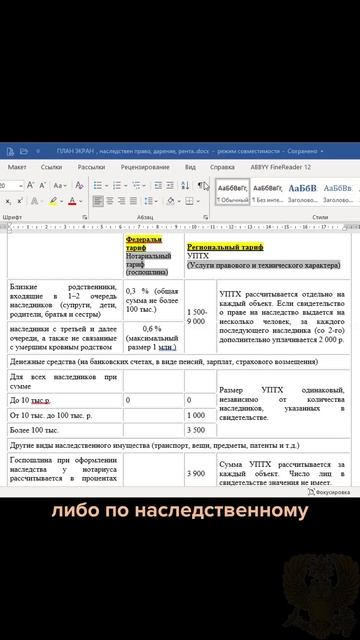Click the Sort (A-Z) icon
The image size is (360, 640).
(x=185, y=186)
